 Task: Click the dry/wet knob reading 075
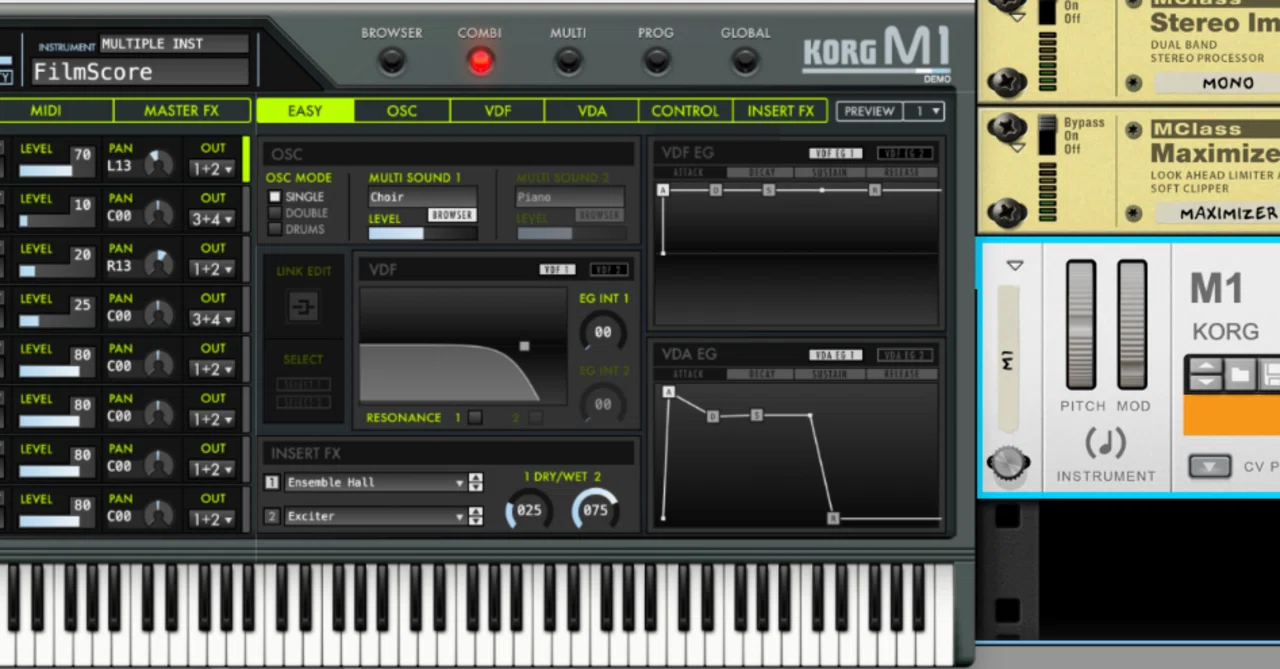[595, 509]
